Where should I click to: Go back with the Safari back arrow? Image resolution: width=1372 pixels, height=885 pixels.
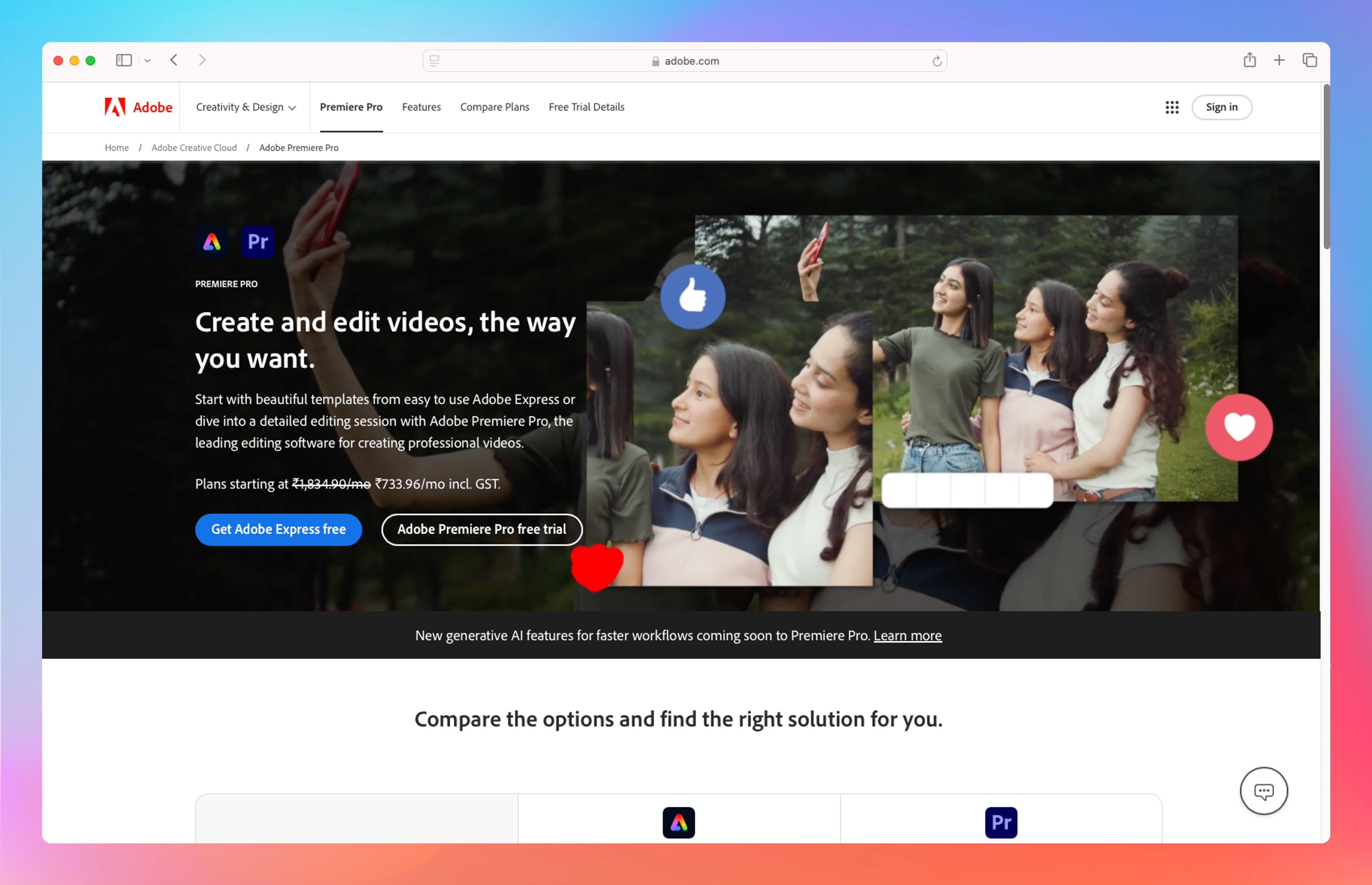(174, 60)
